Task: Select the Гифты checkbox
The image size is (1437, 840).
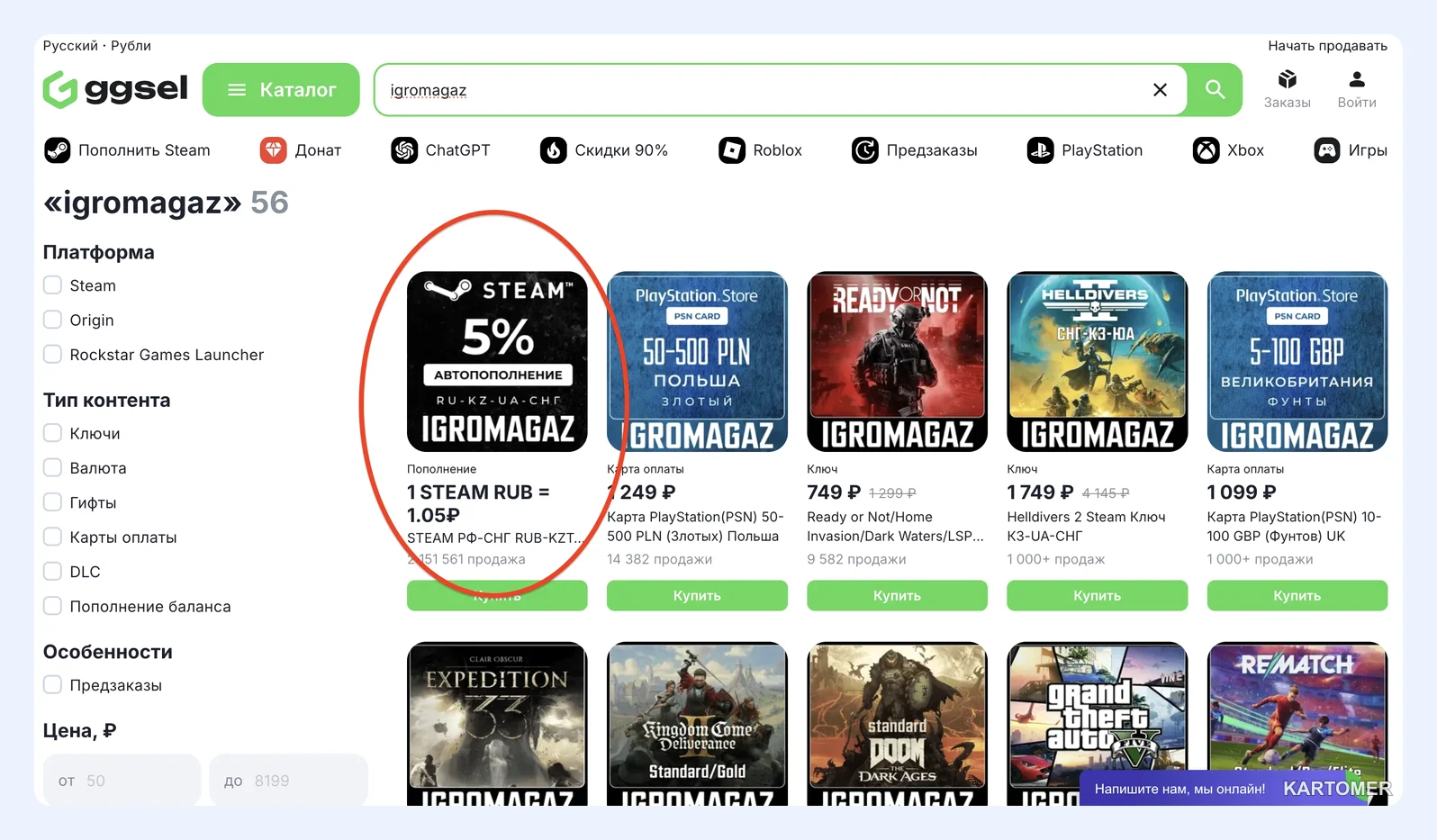Action: click(53, 502)
